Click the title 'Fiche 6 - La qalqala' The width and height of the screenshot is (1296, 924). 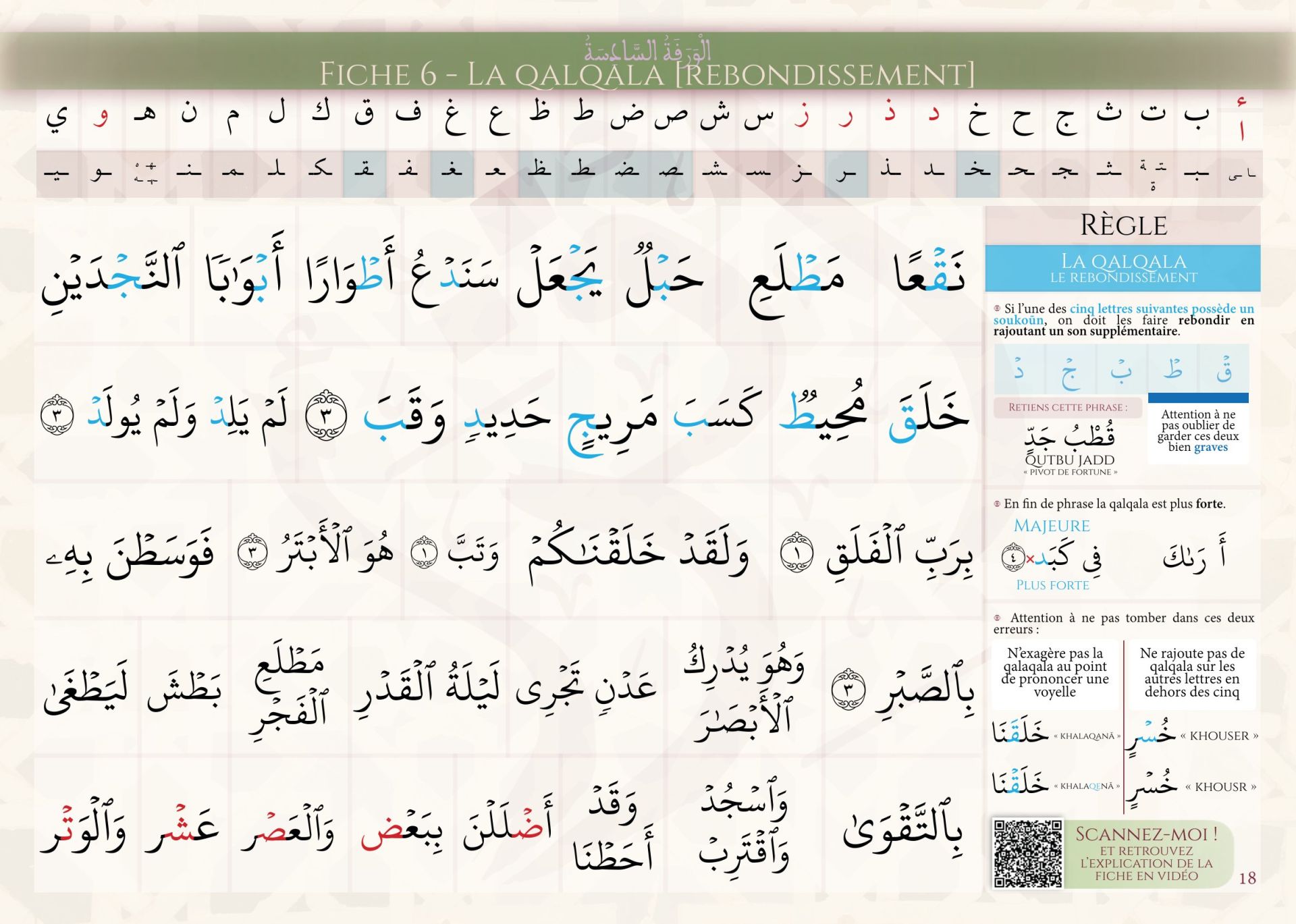pyautogui.click(x=647, y=74)
